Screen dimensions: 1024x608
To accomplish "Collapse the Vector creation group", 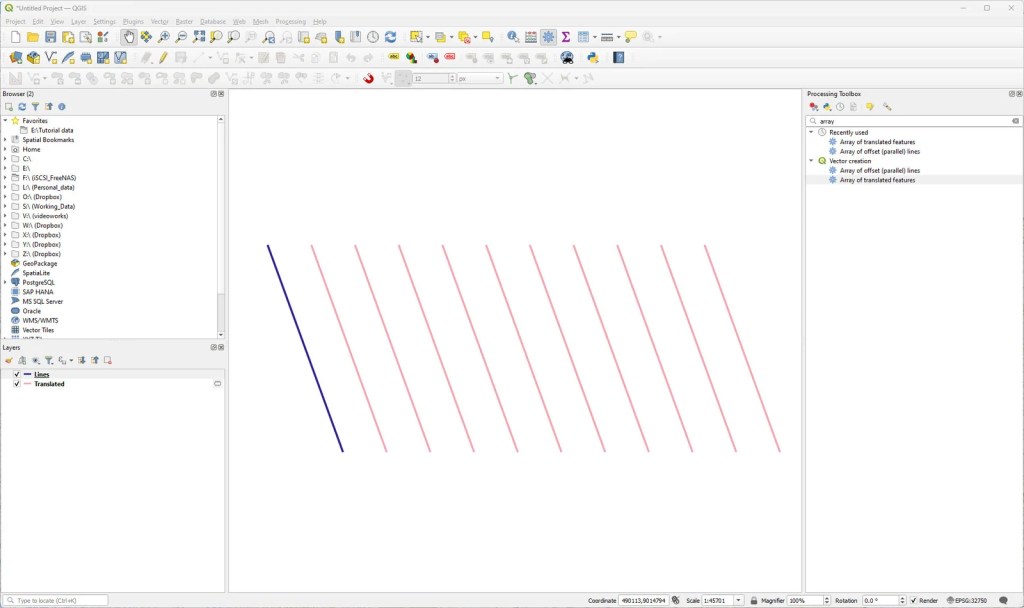I will [x=810, y=161].
